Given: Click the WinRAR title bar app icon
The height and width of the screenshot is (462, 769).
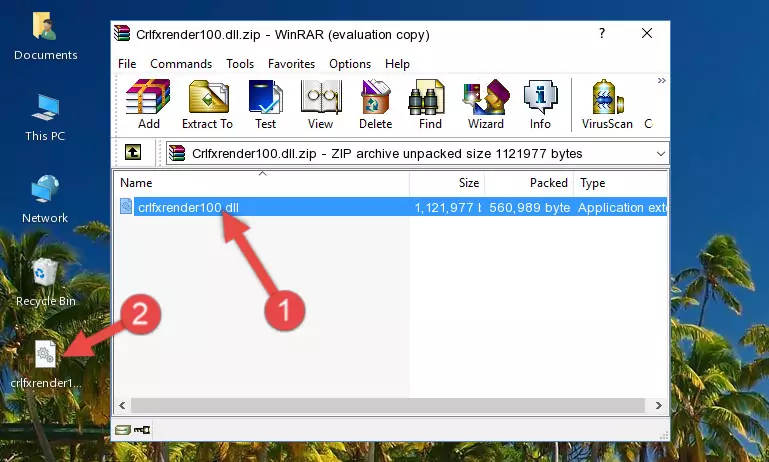Looking at the screenshot, I should click(x=122, y=33).
